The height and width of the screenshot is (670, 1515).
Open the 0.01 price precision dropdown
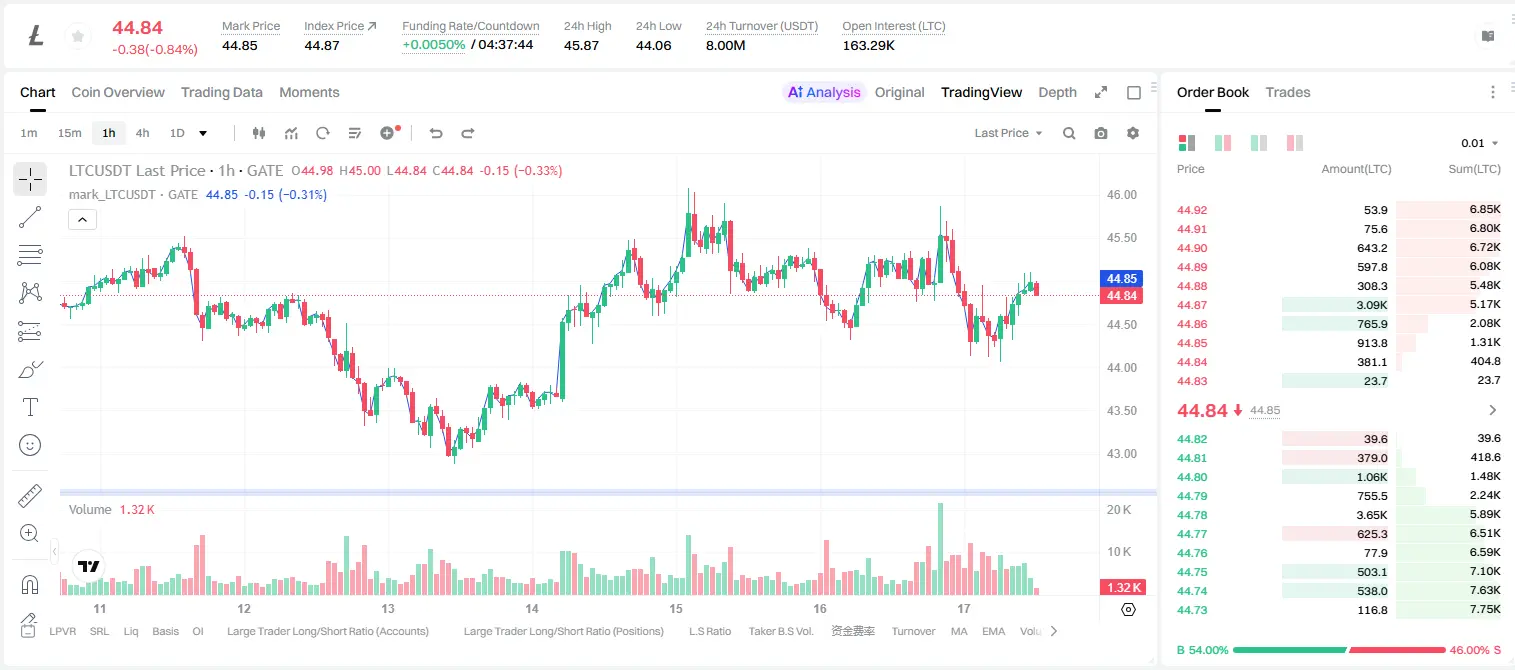coord(1480,143)
